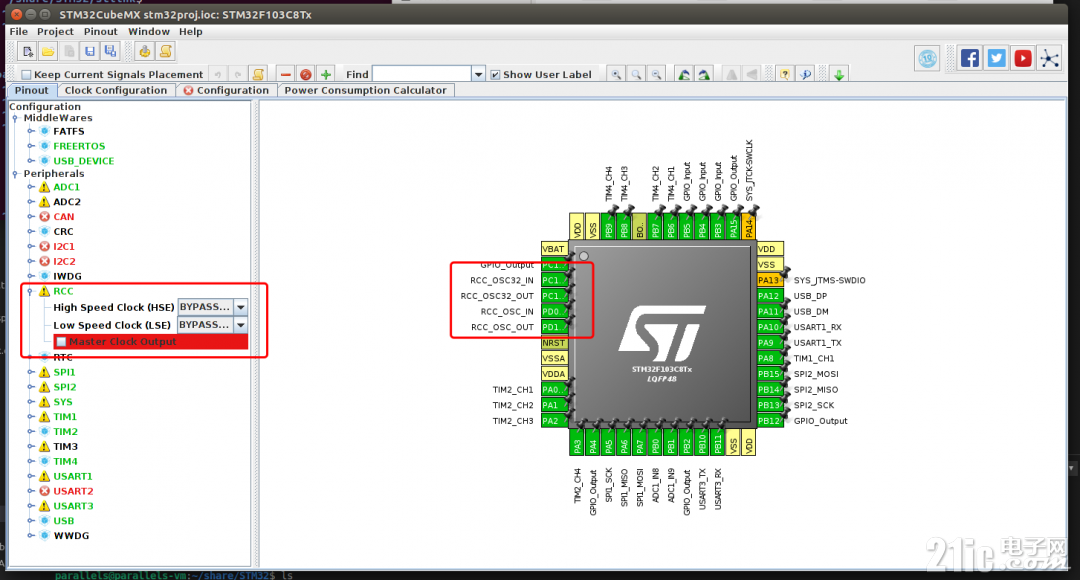
Task: Select the FATFS middleware item
Action: pyautogui.click(x=69, y=132)
